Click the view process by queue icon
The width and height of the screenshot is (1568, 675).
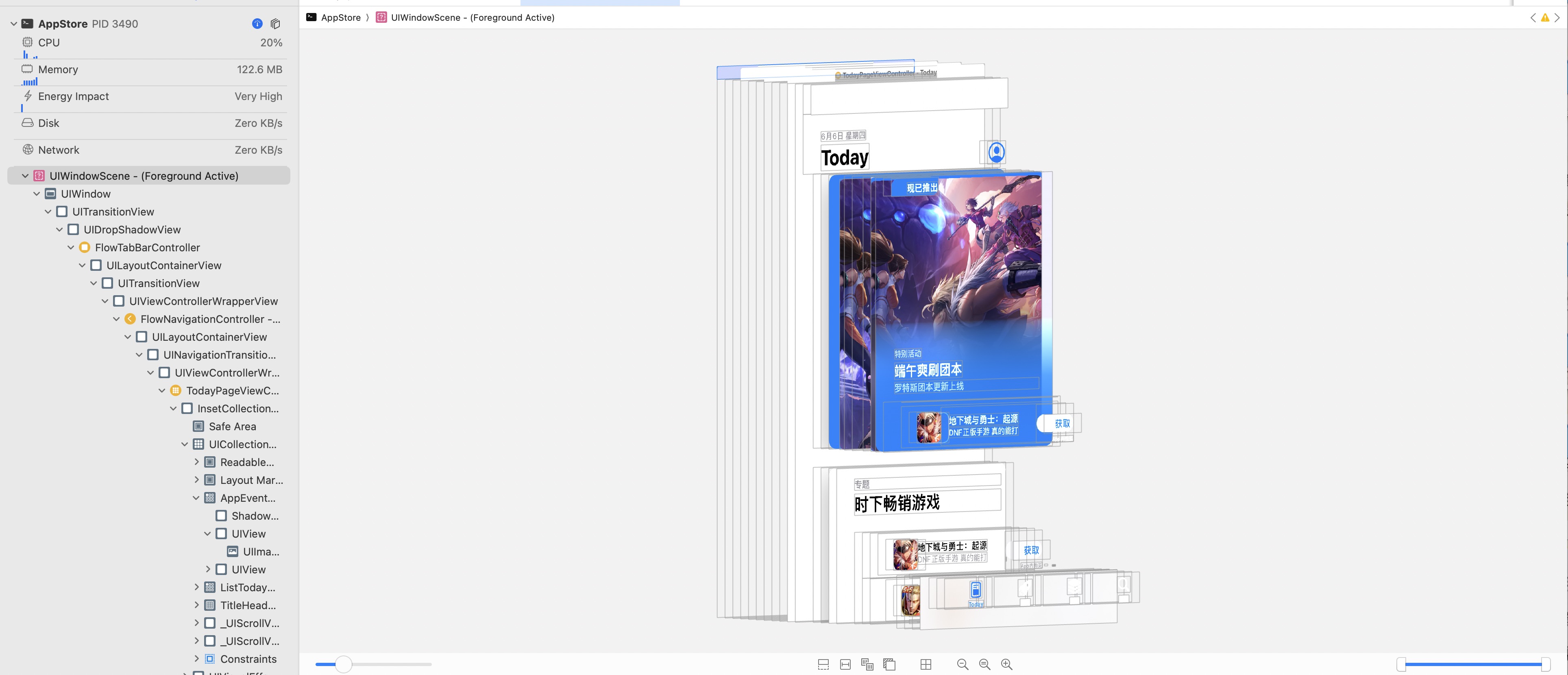coord(276,24)
